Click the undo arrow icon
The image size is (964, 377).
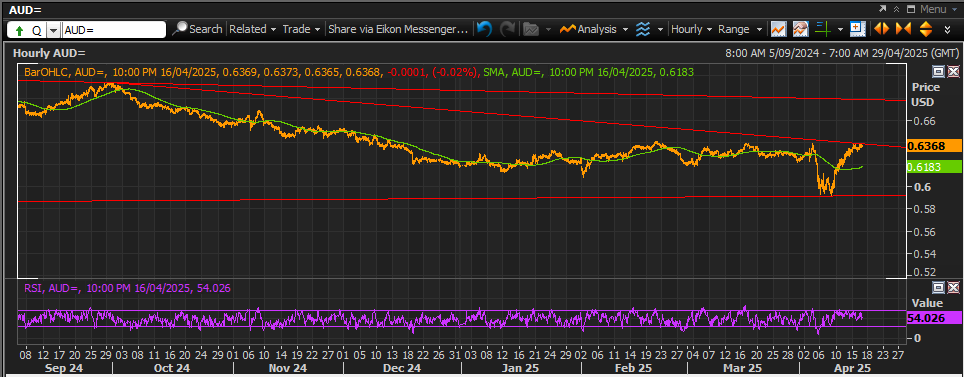[x=484, y=29]
